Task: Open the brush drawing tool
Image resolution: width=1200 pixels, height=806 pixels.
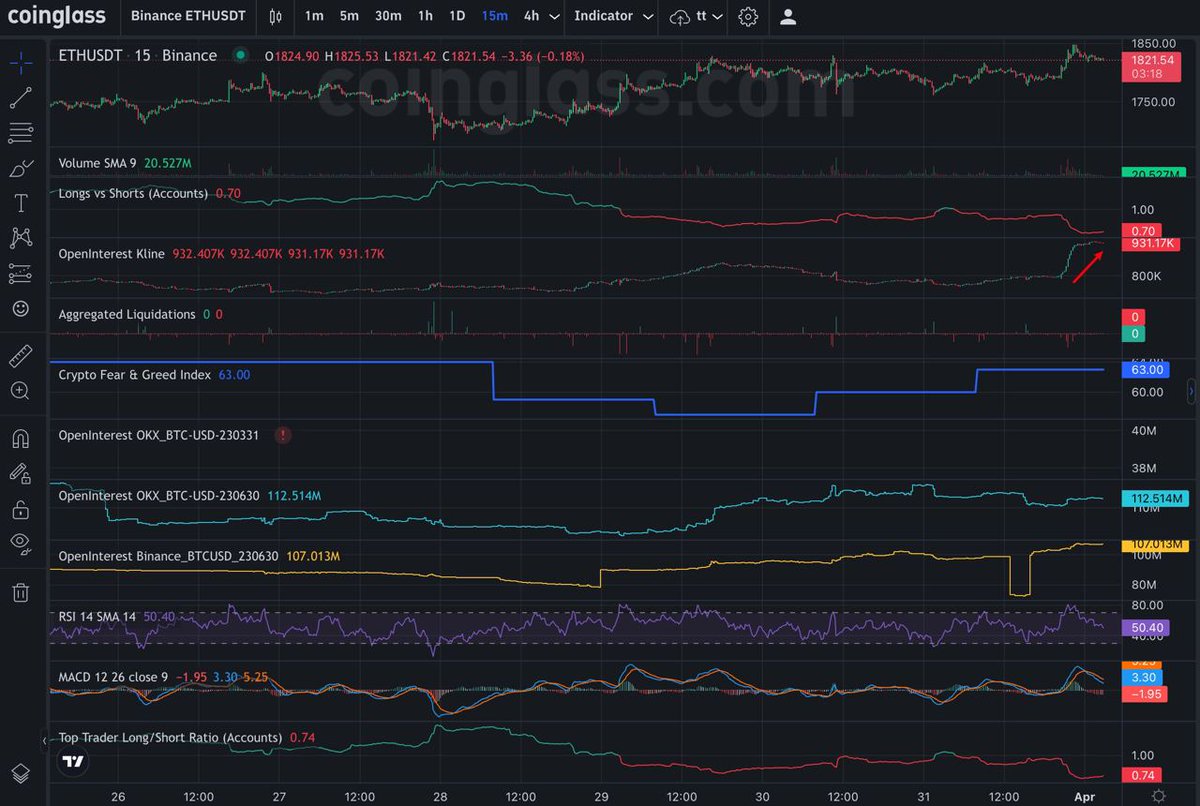Action: coord(21,167)
